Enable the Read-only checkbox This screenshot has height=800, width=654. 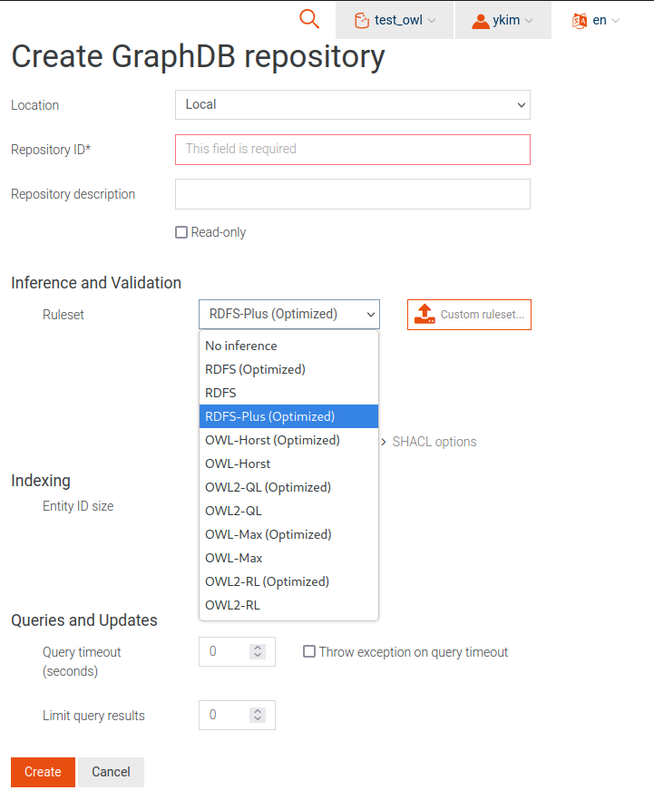point(182,233)
